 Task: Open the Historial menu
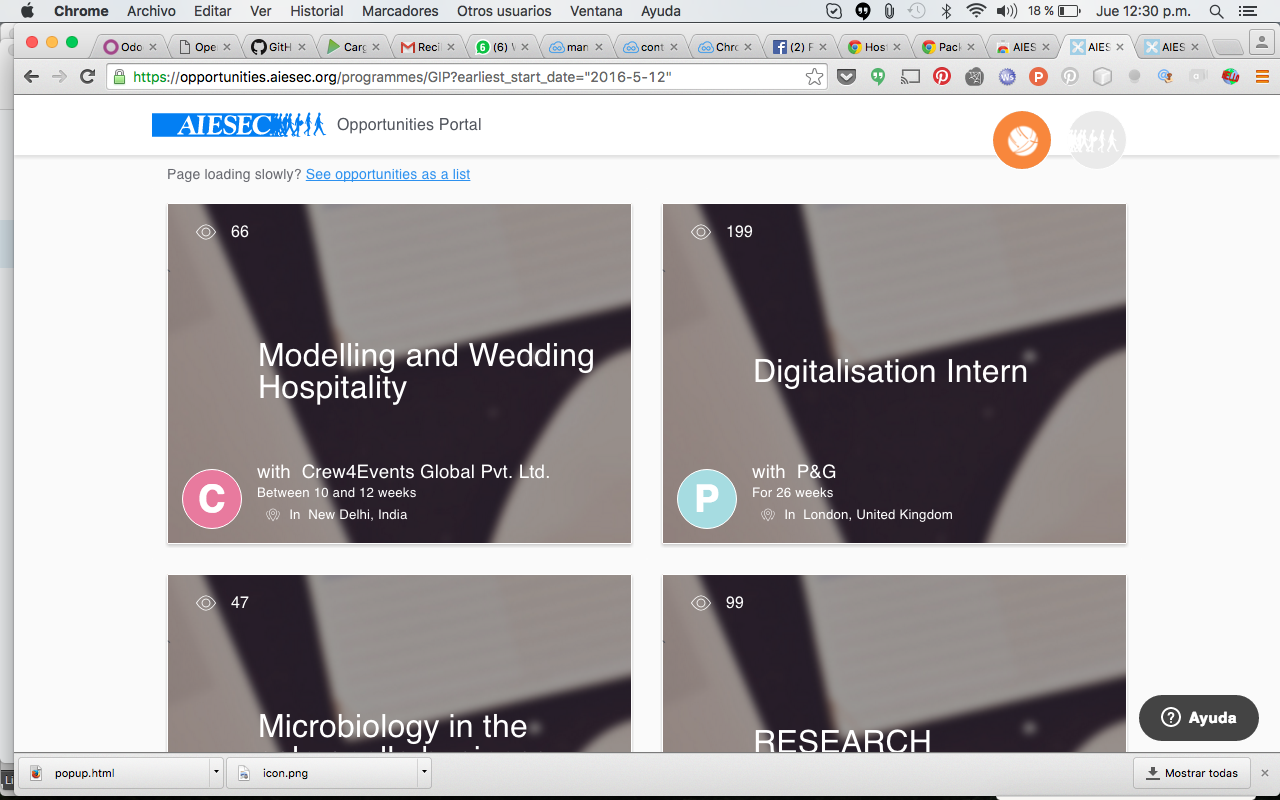[x=316, y=11]
